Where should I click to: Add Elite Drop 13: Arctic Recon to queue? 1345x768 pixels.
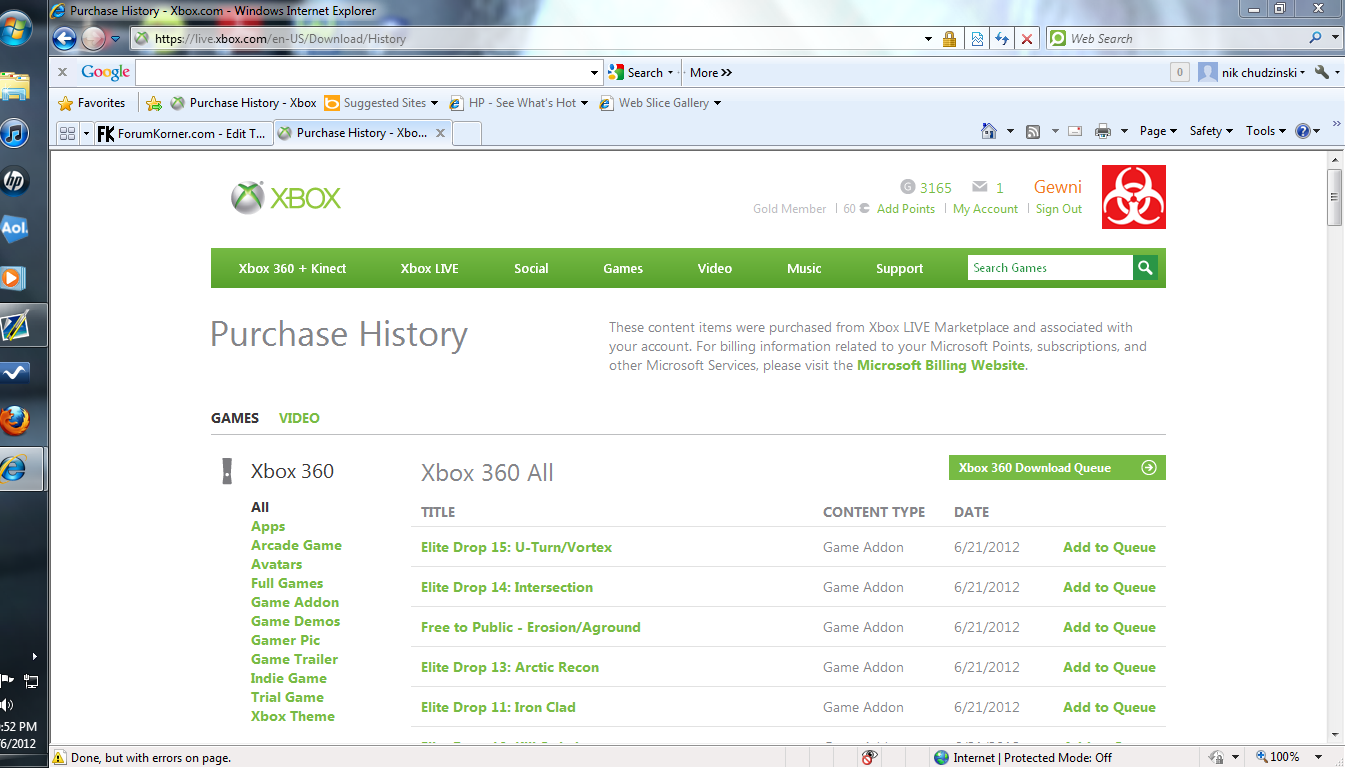(1109, 667)
